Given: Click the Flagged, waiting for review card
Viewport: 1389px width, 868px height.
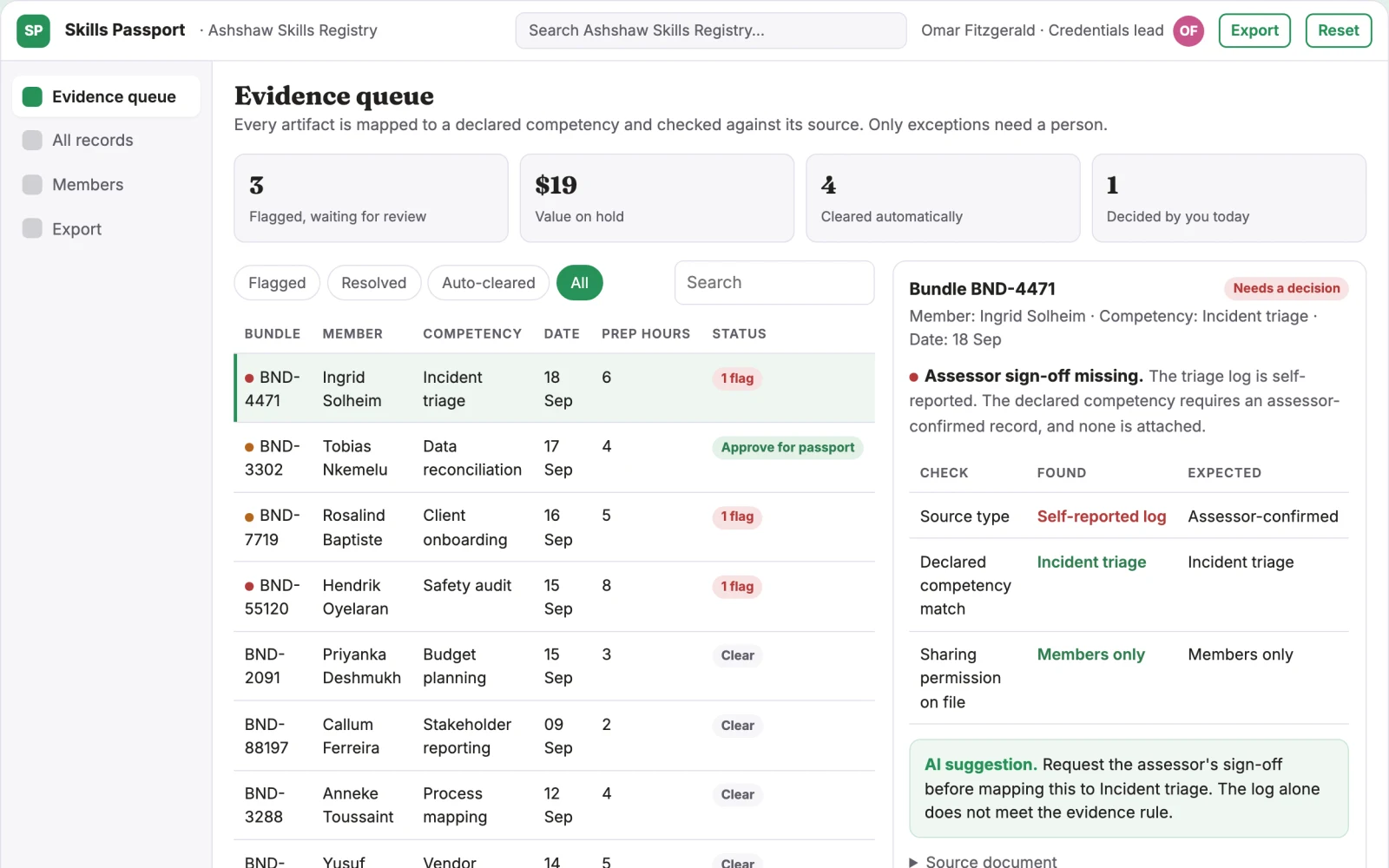Looking at the screenshot, I should click(x=371, y=198).
